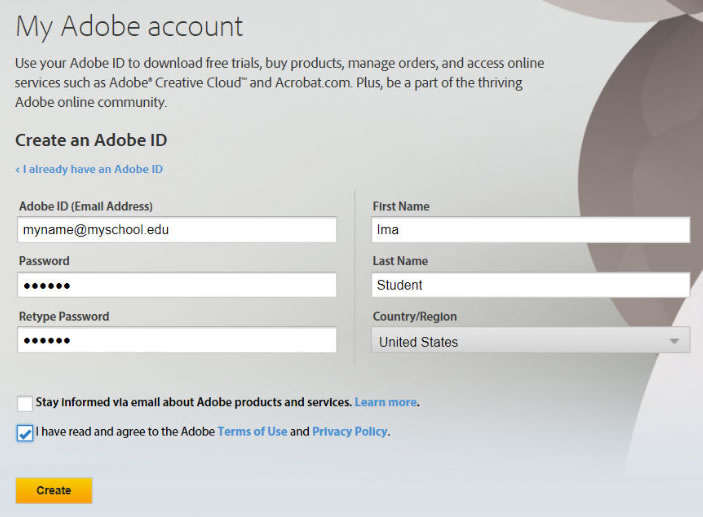Click the 'I already have an Adobe ID' link
The image size is (703, 517).
click(x=90, y=169)
